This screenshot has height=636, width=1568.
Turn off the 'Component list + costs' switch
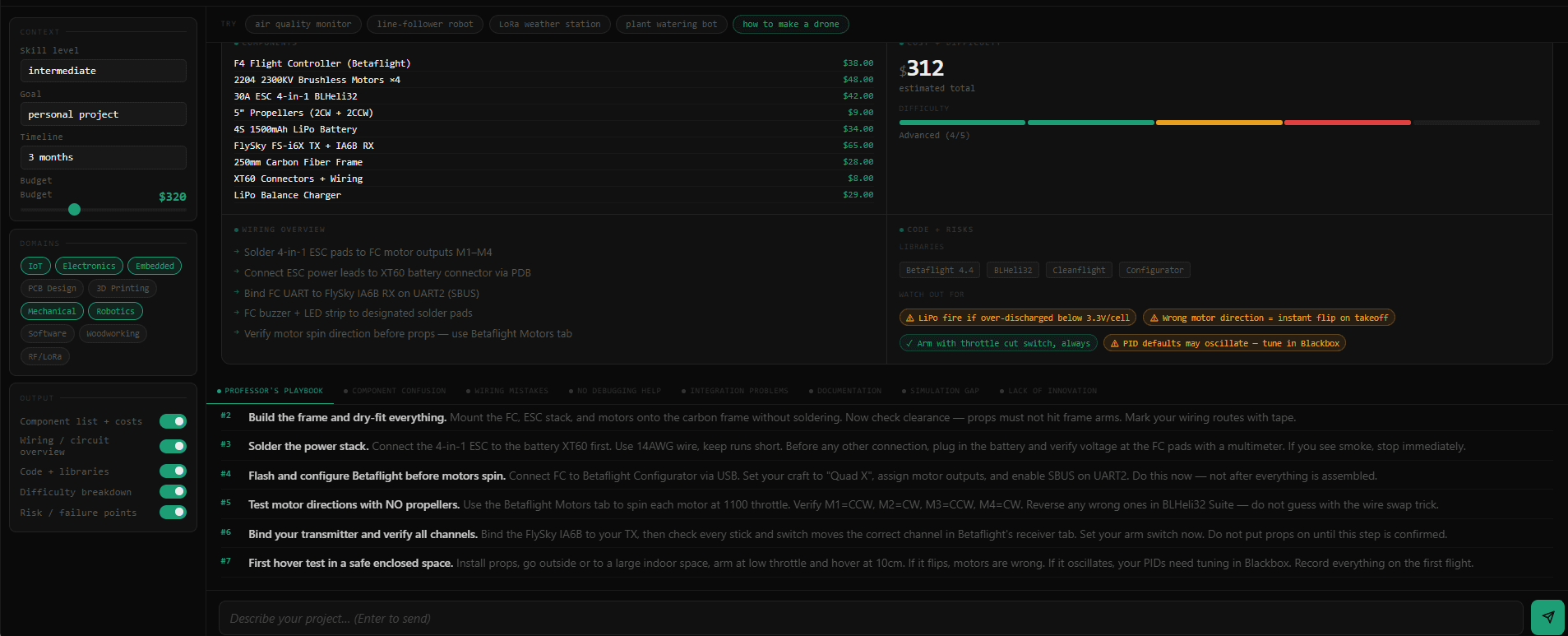point(173,421)
